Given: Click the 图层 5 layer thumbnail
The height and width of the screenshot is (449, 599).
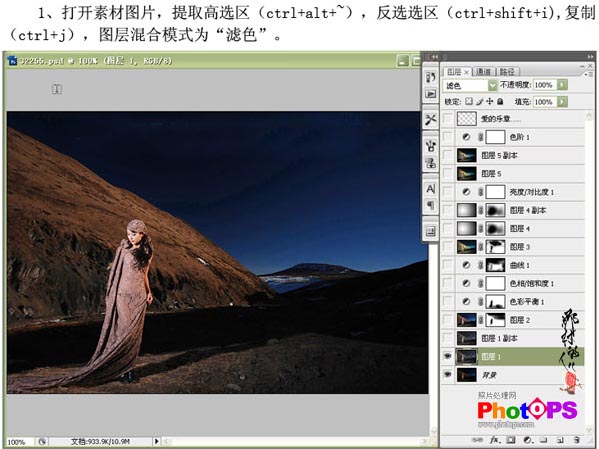Looking at the screenshot, I should 467,173.
